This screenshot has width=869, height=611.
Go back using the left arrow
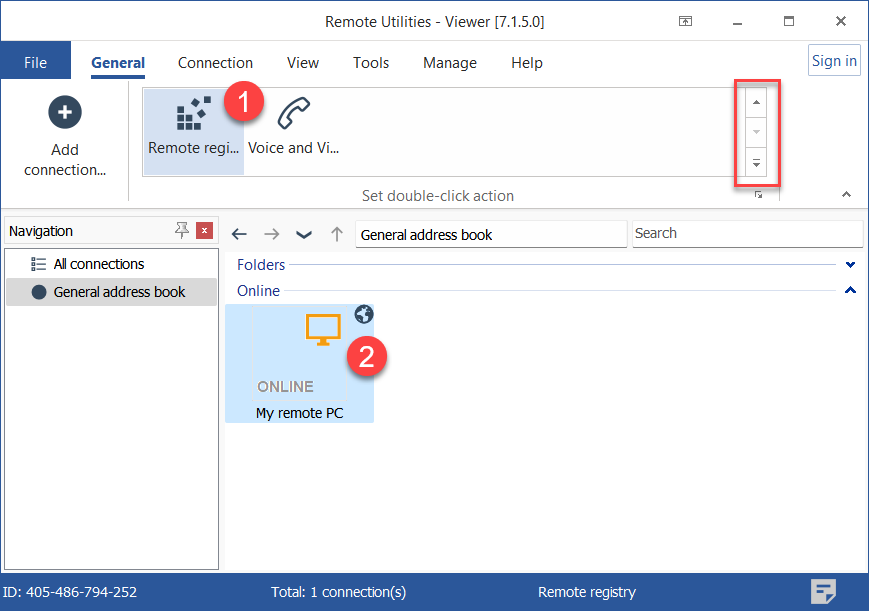(239, 234)
